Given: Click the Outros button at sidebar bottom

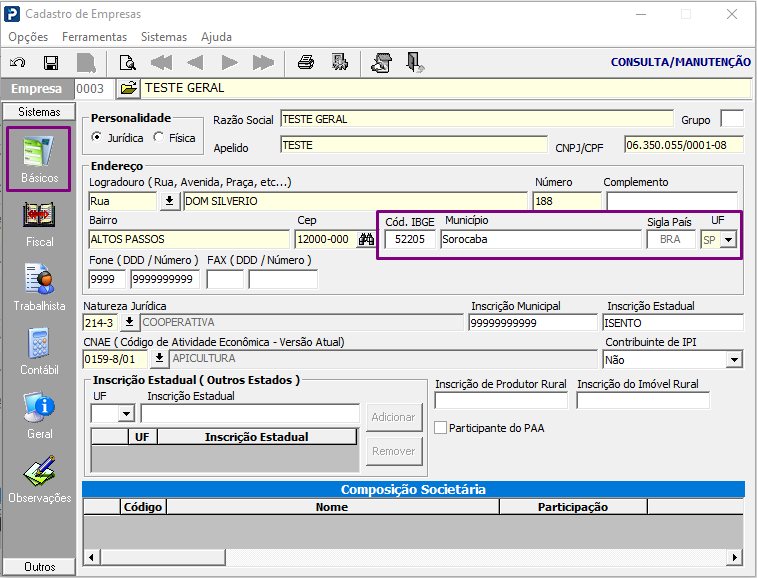Looking at the screenshot, I should pos(39,566).
